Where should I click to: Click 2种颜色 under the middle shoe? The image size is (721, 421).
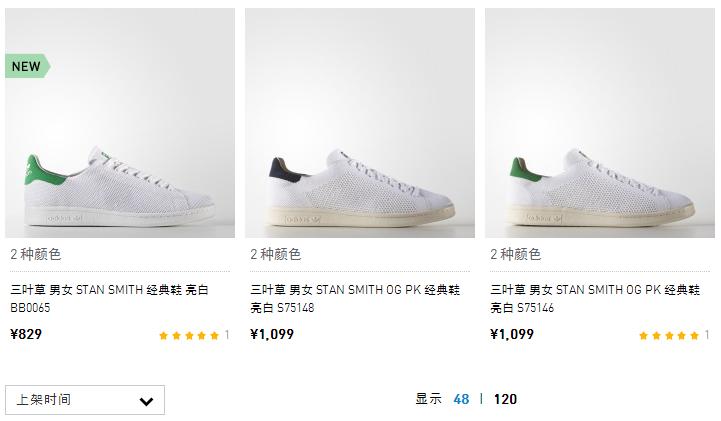point(276,255)
